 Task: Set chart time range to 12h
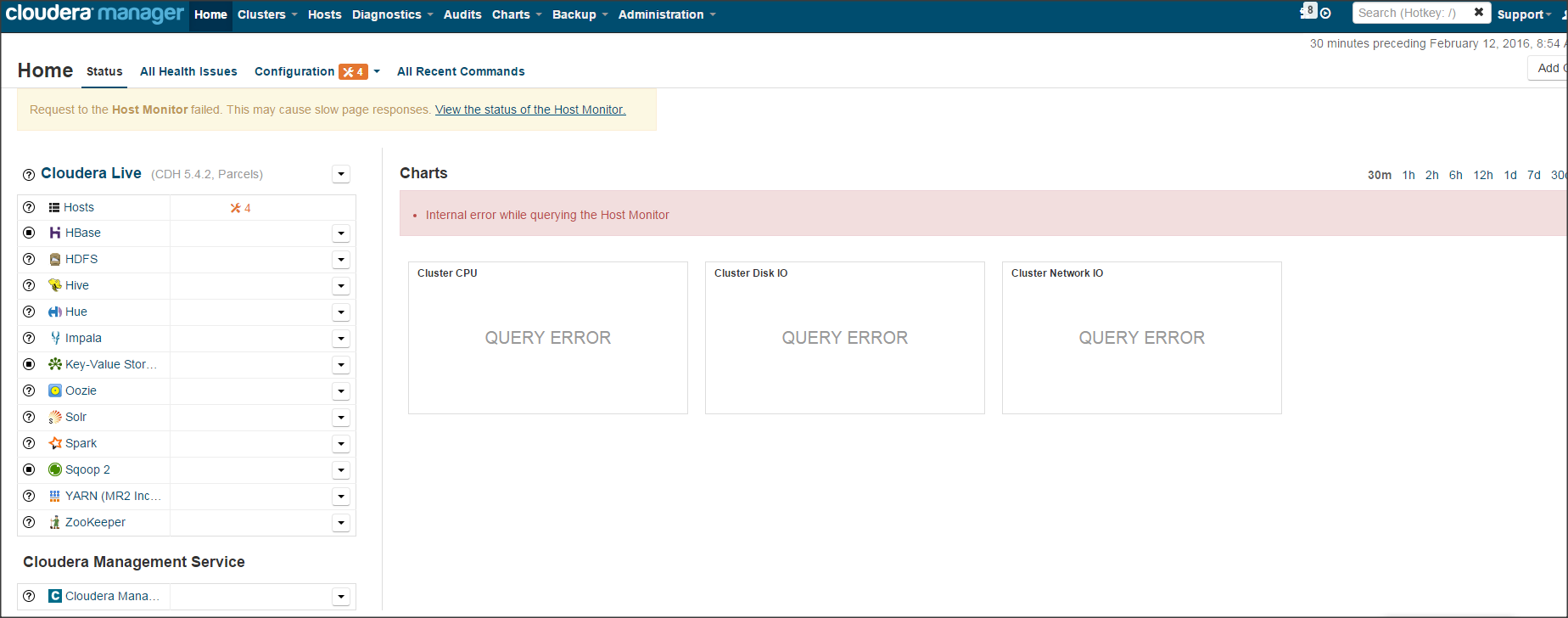pos(1483,175)
